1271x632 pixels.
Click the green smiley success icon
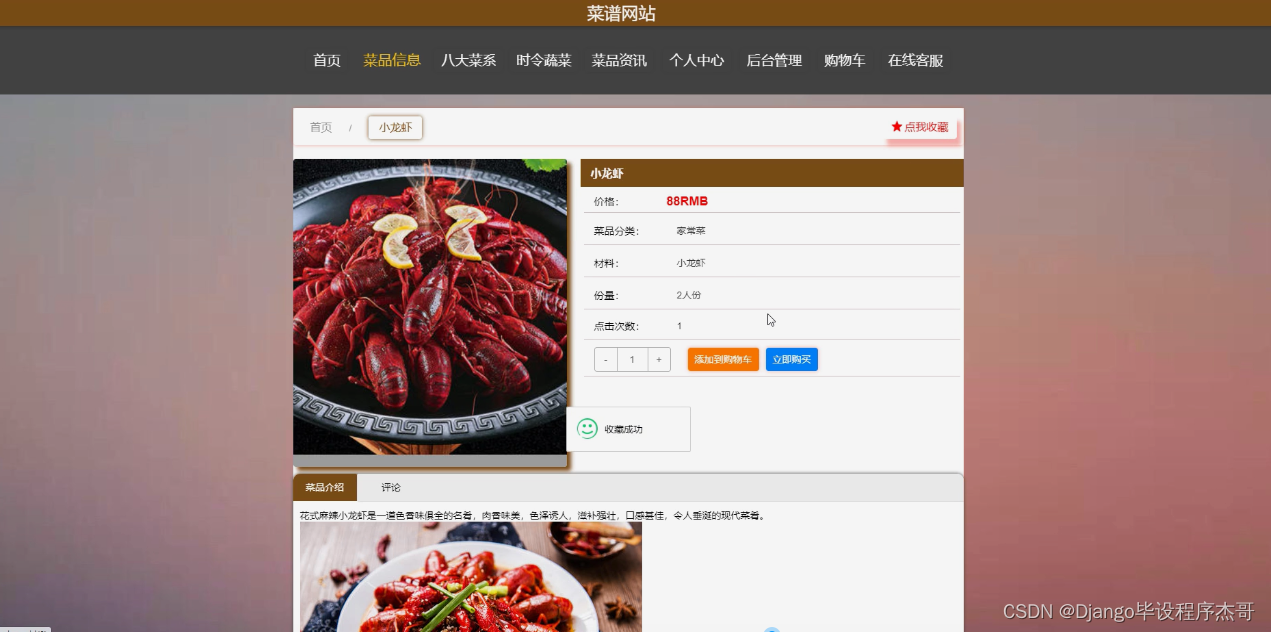[587, 428]
